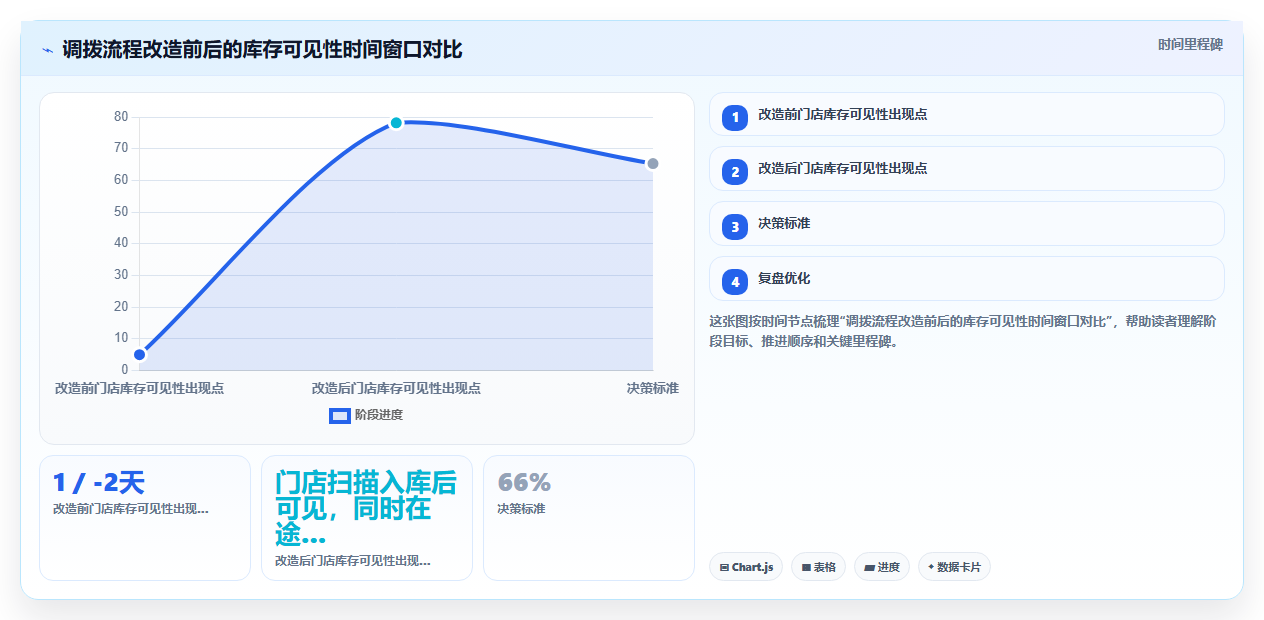Click the 1 / -2天 card value

[x=99, y=483]
